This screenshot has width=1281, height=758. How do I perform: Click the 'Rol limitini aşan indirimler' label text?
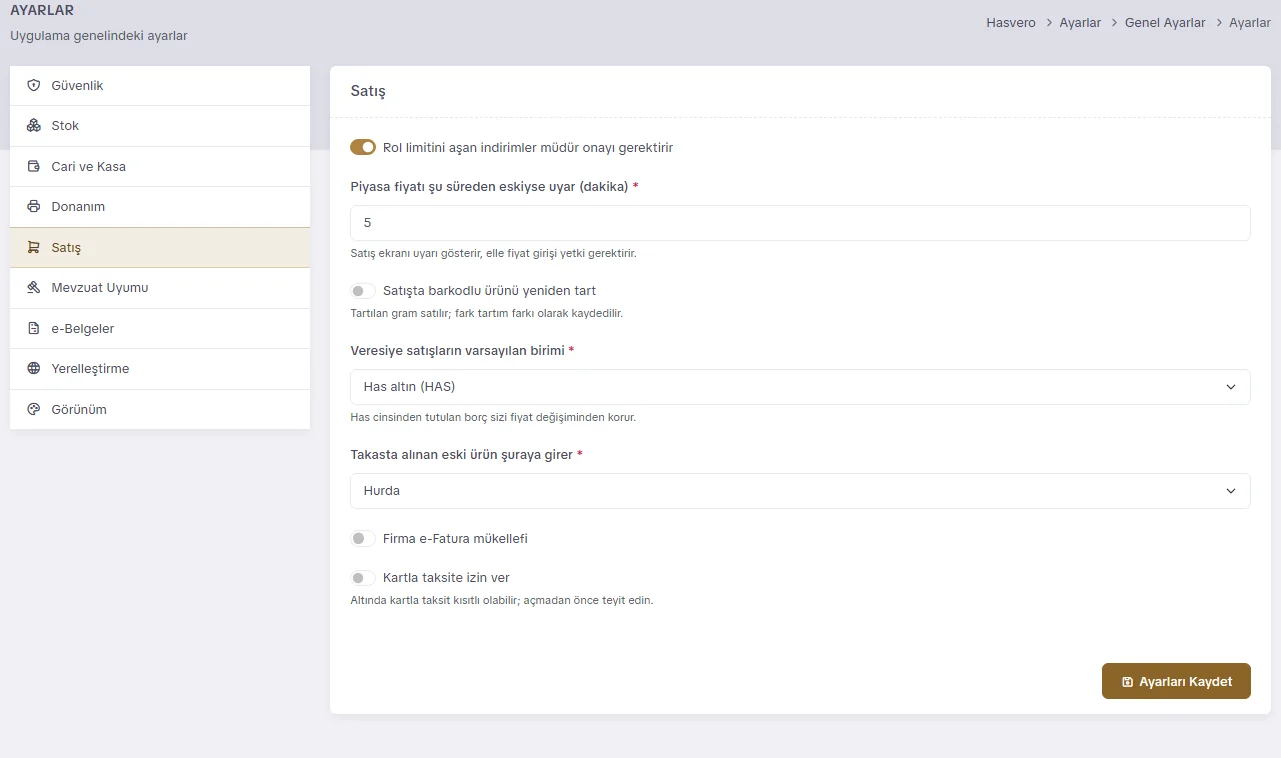528,148
